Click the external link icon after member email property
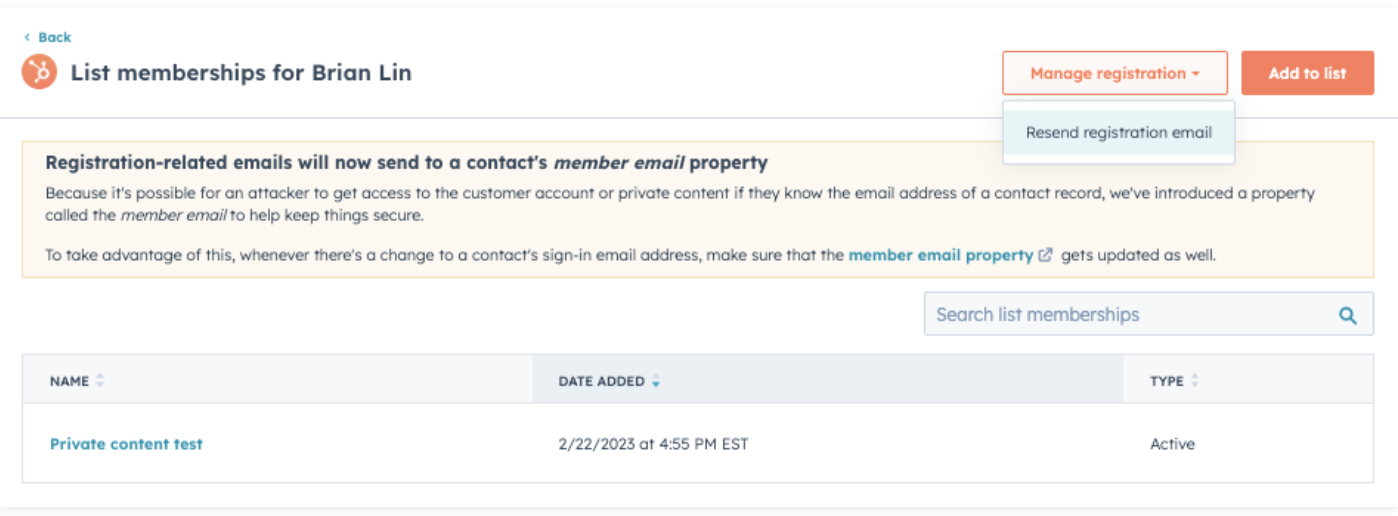The width and height of the screenshot is (1398, 516). 1046,255
